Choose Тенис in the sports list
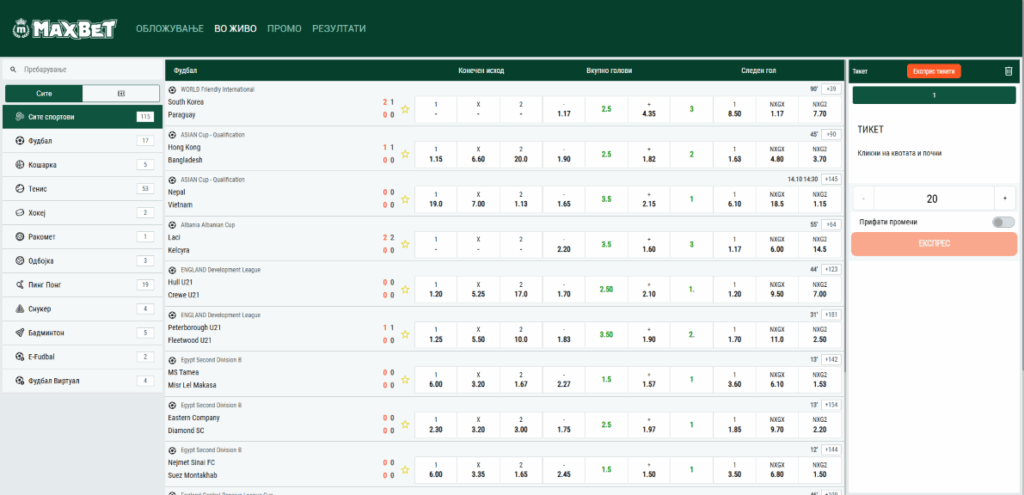 pos(82,188)
